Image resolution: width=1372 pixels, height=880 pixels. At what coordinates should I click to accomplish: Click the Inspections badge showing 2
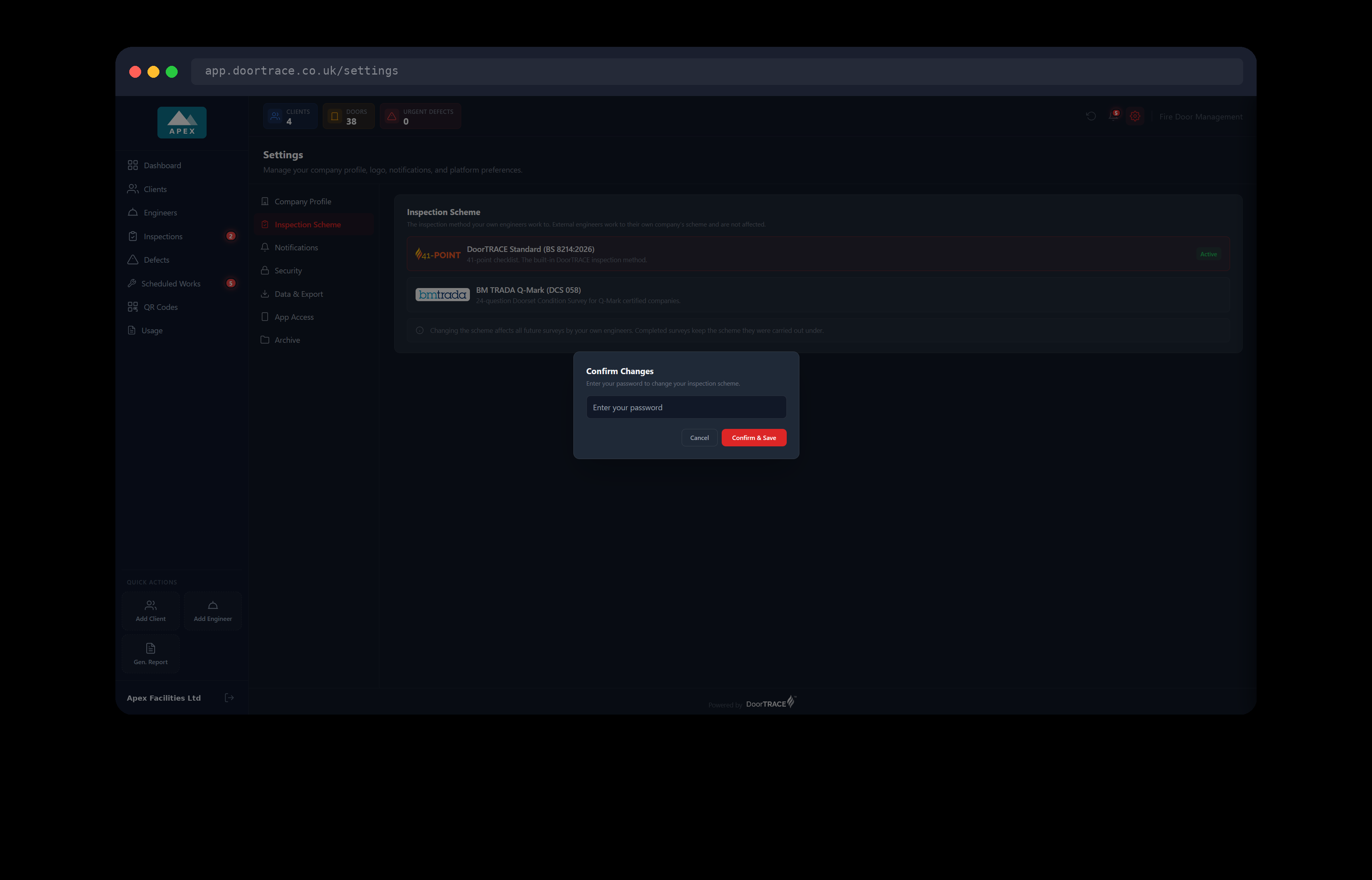(x=231, y=236)
